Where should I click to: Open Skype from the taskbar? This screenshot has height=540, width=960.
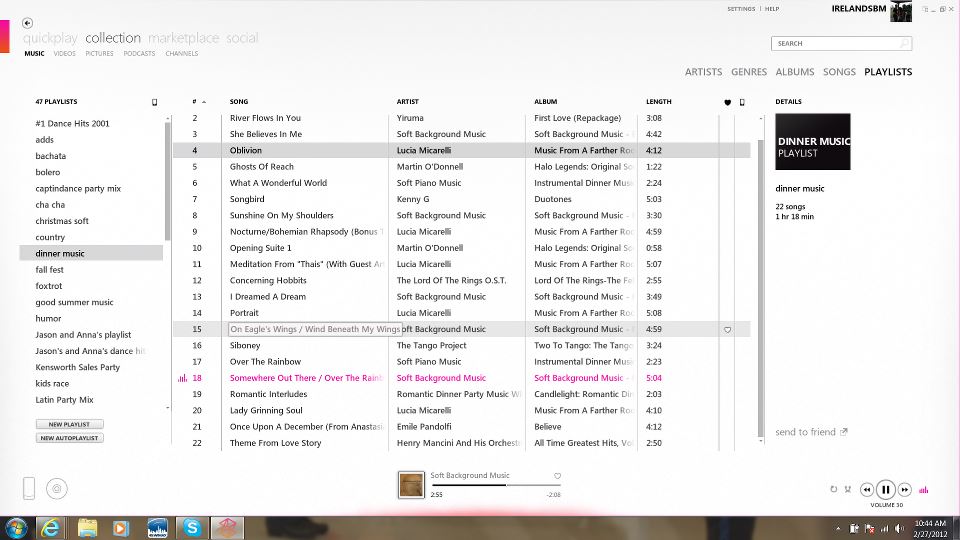coord(192,528)
